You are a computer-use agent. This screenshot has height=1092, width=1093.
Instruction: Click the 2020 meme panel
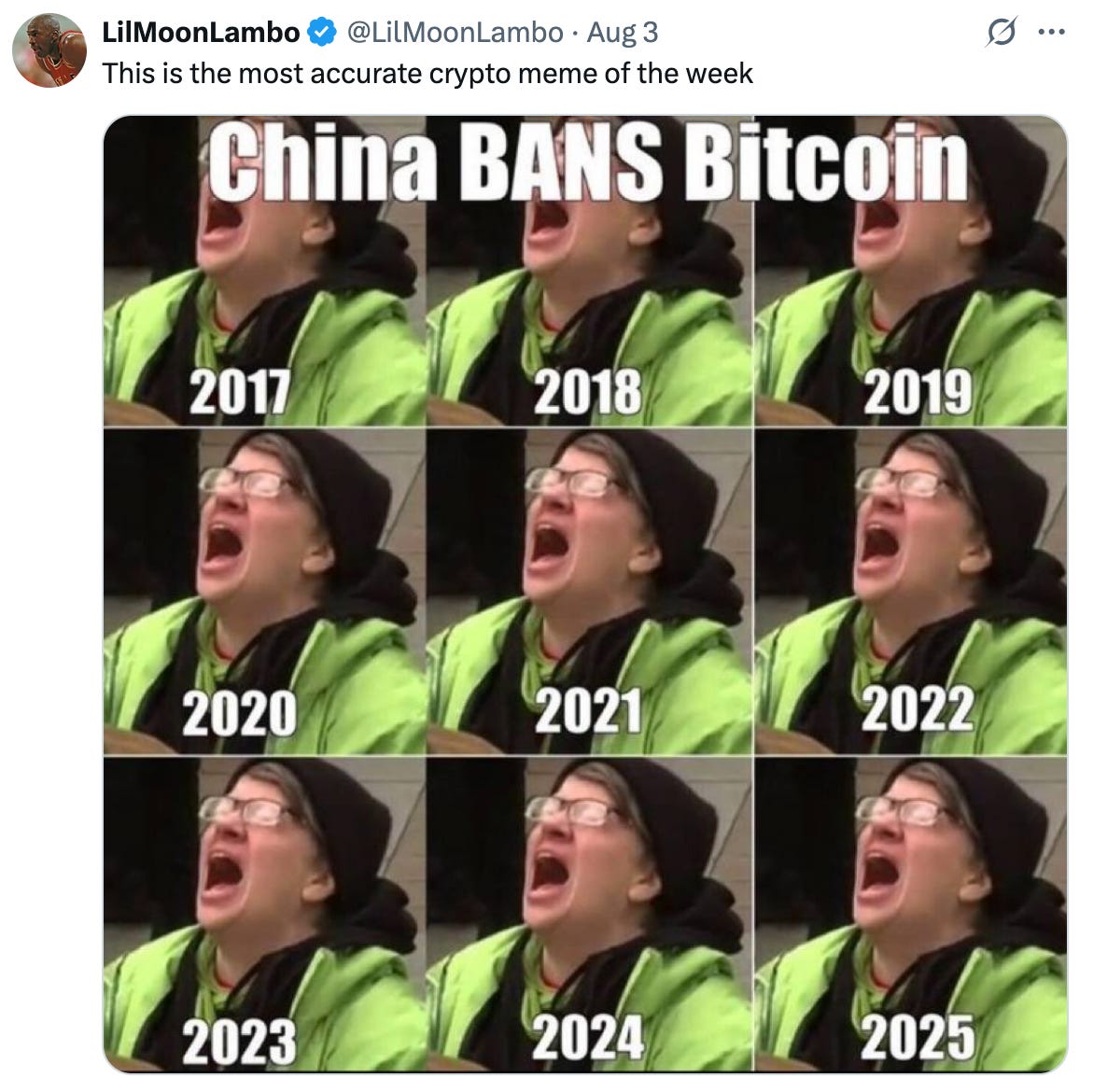coord(265,591)
